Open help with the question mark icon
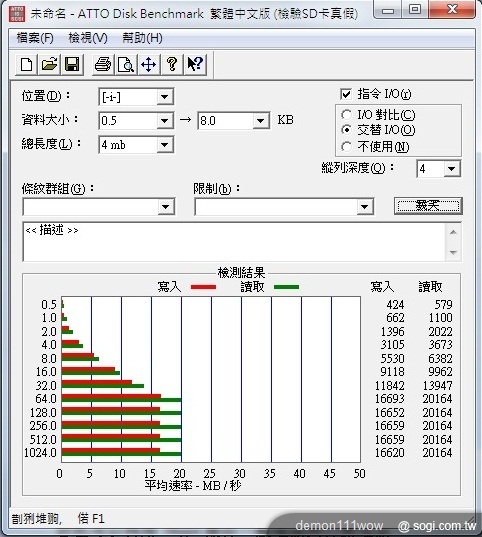 click(x=172, y=64)
